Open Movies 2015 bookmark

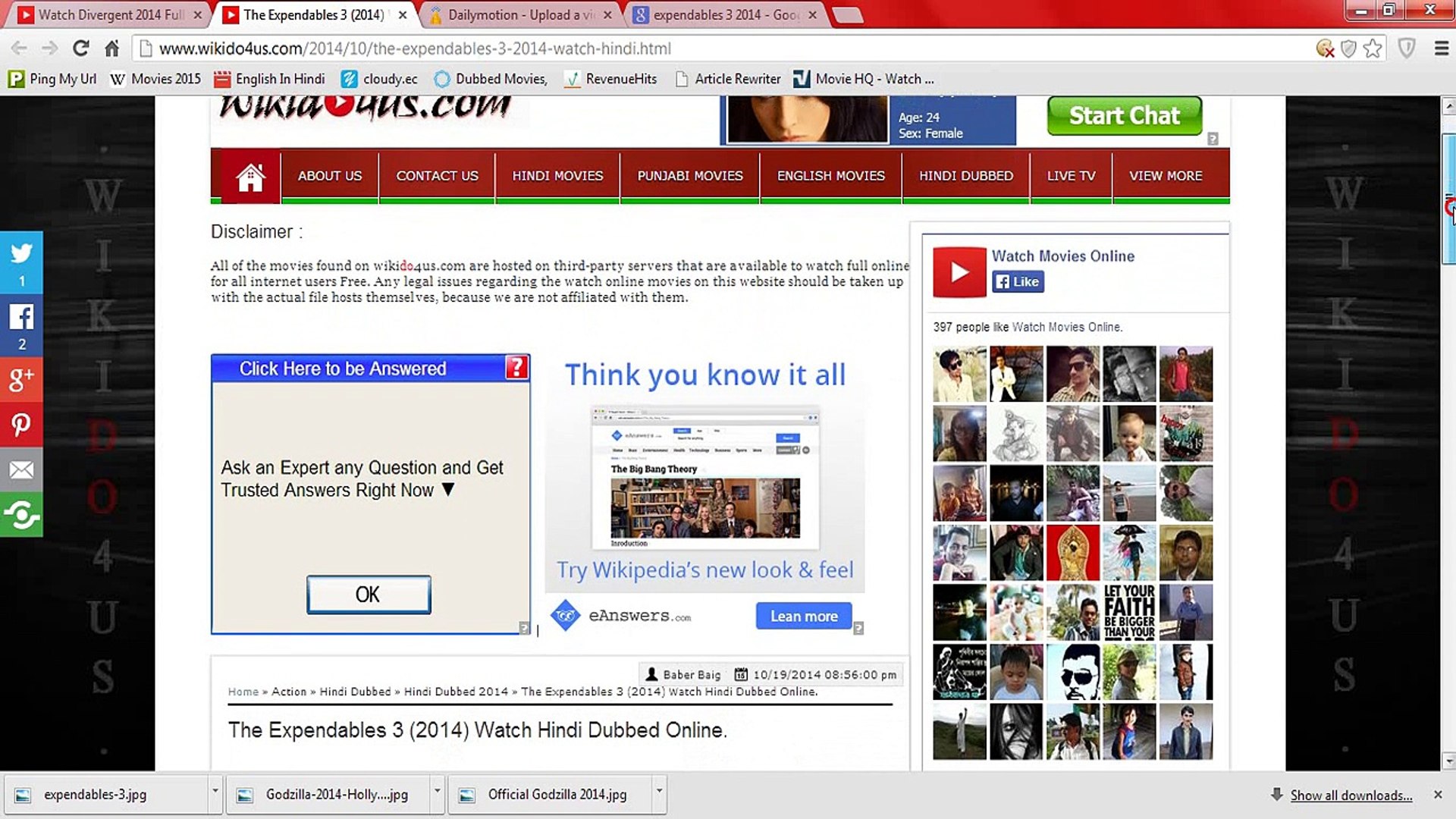(155, 79)
